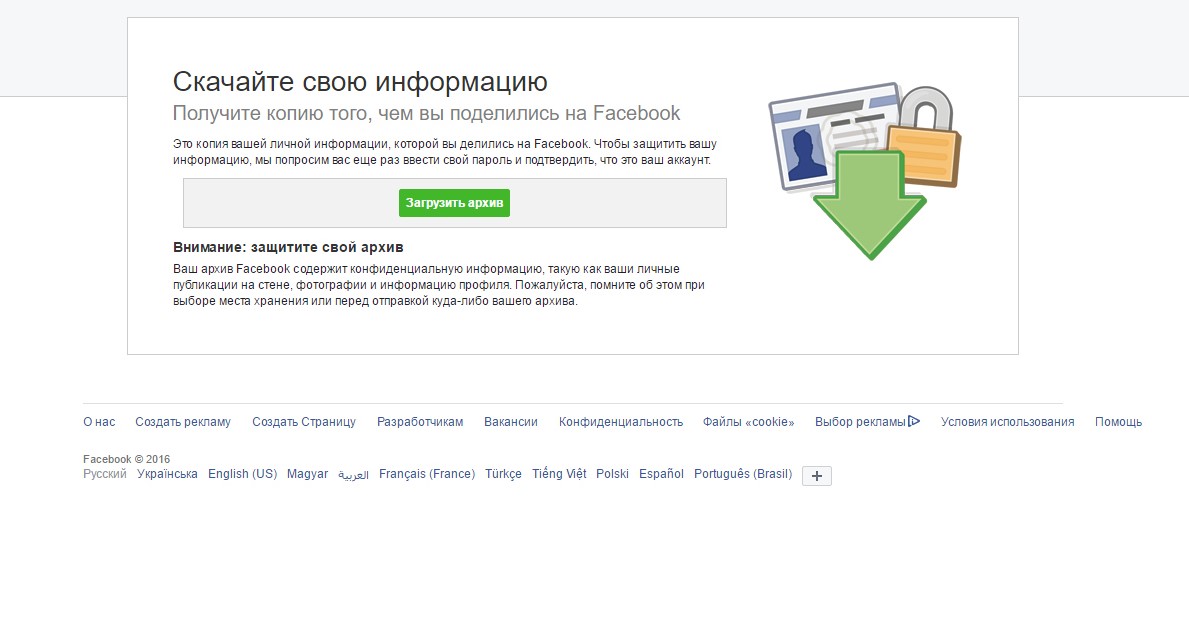The height and width of the screenshot is (620, 1189).
Task: Show more languages with plus button
Action: [x=817, y=476]
